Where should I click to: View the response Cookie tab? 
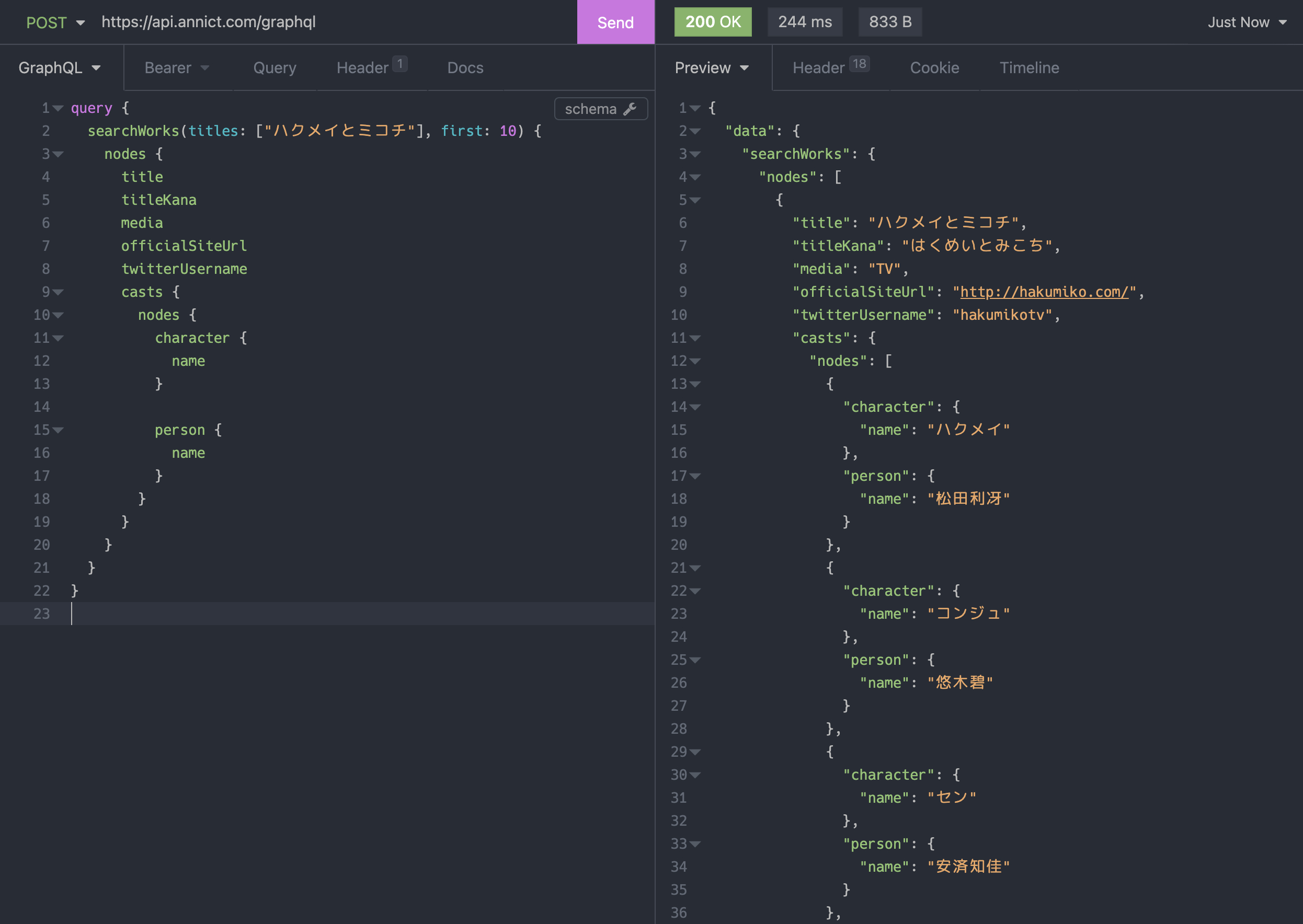coord(934,67)
